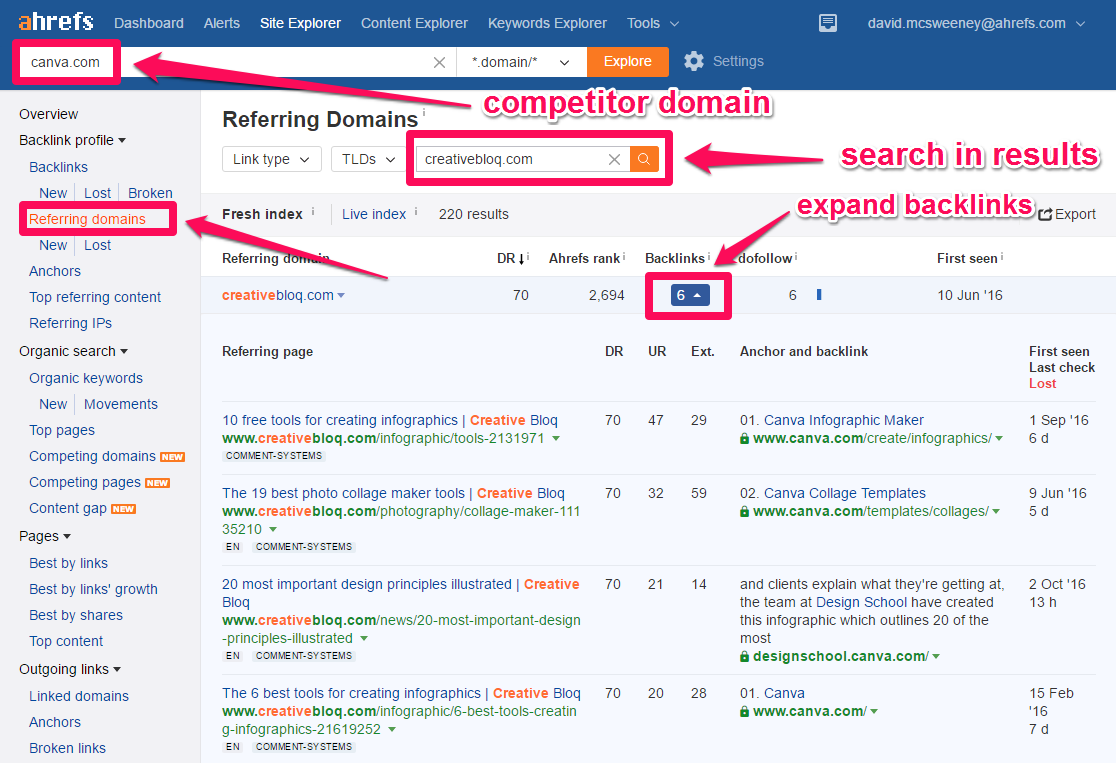Open the *.domain/* mode dropdown
The height and width of the screenshot is (763, 1116).
522,62
